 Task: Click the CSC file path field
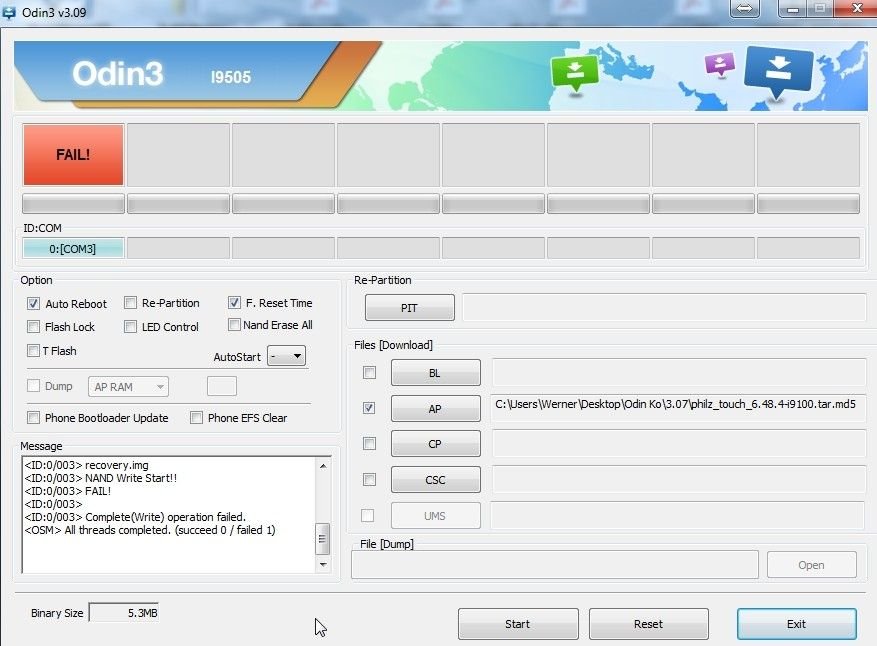[x=678, y=479]
